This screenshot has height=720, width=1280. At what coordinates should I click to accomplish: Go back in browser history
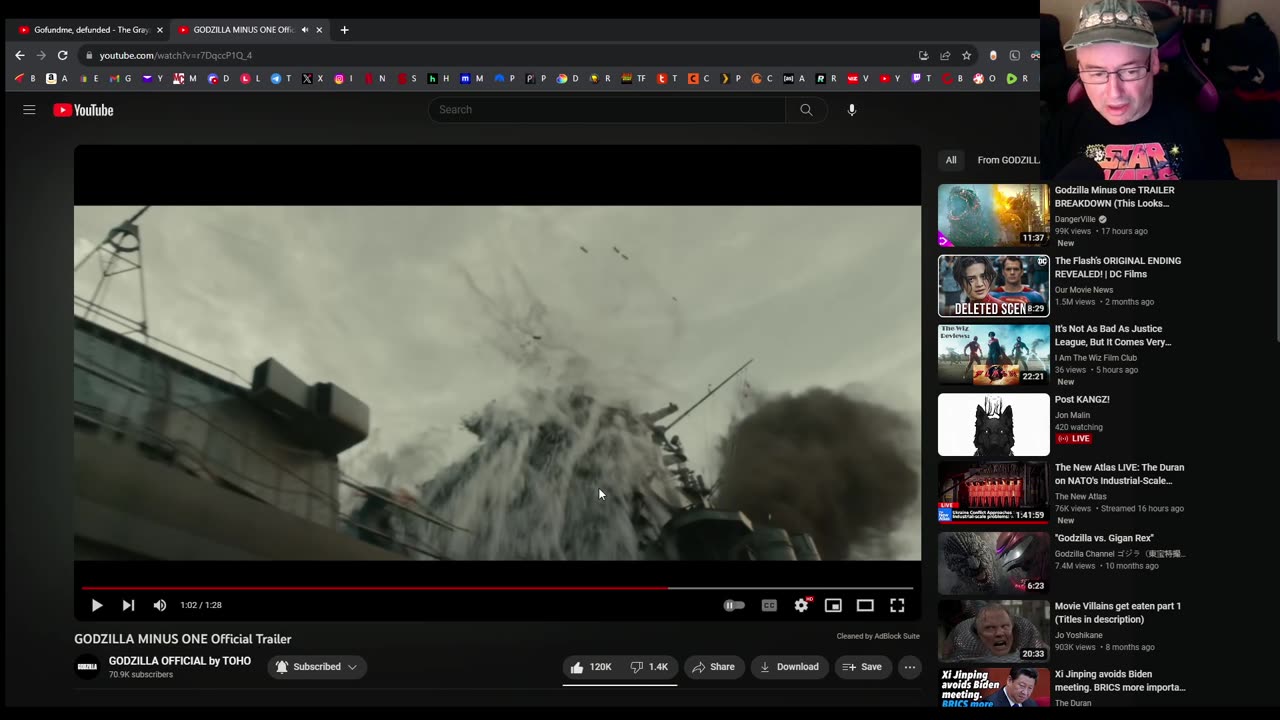(x=19, y=55)
